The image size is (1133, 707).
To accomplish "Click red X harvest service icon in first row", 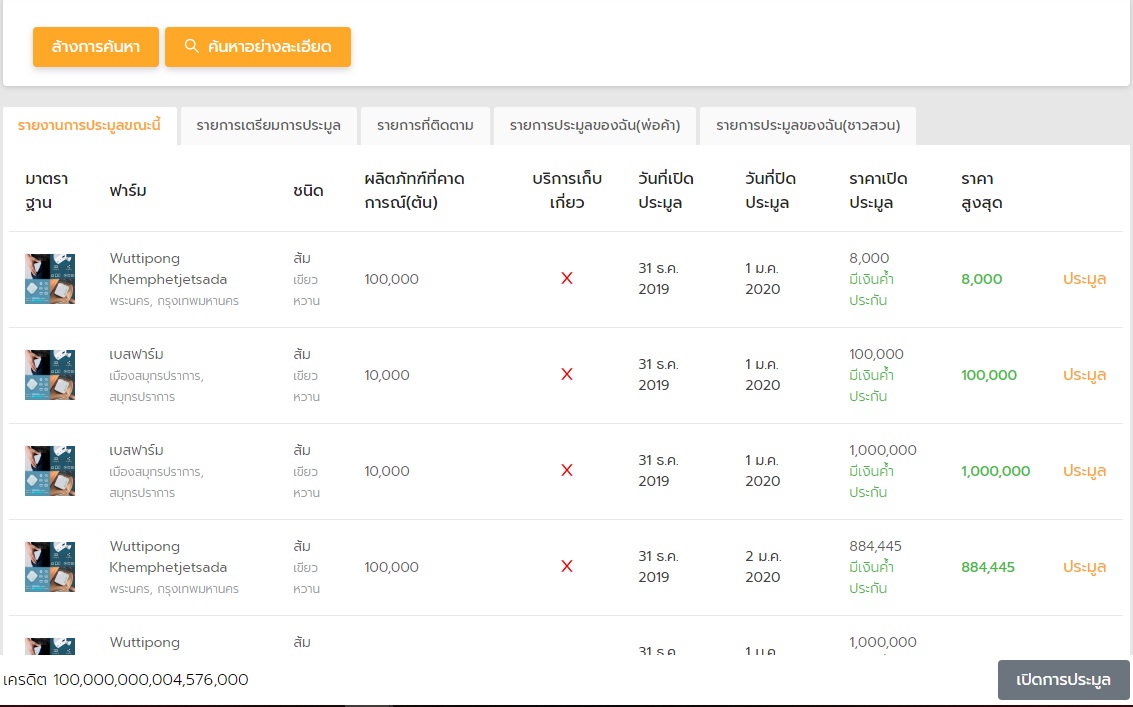I will [567, 279].
